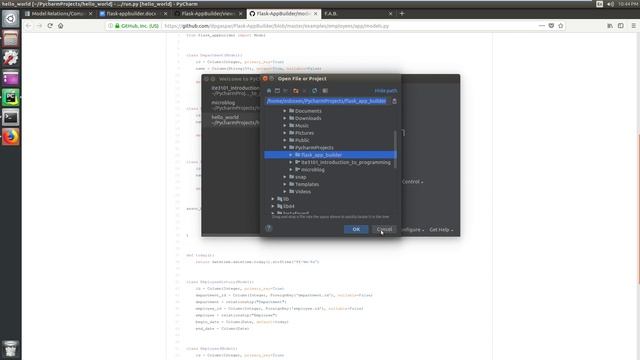Expand the Pictures folder
640x360 pixels.
coord(285,133)
